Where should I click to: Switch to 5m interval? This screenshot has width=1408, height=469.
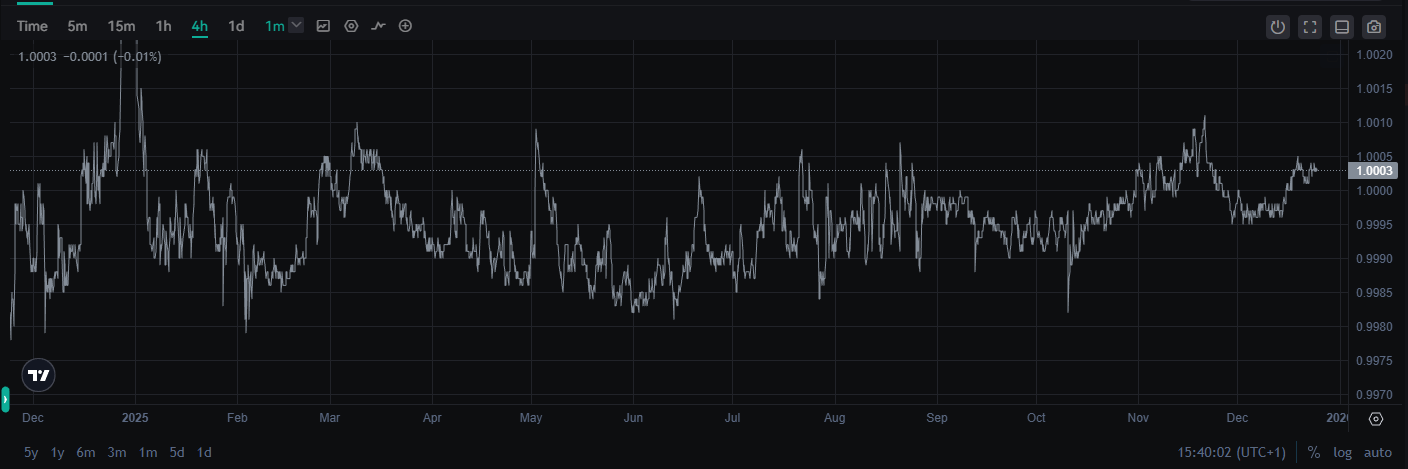[x=77, y=26]
